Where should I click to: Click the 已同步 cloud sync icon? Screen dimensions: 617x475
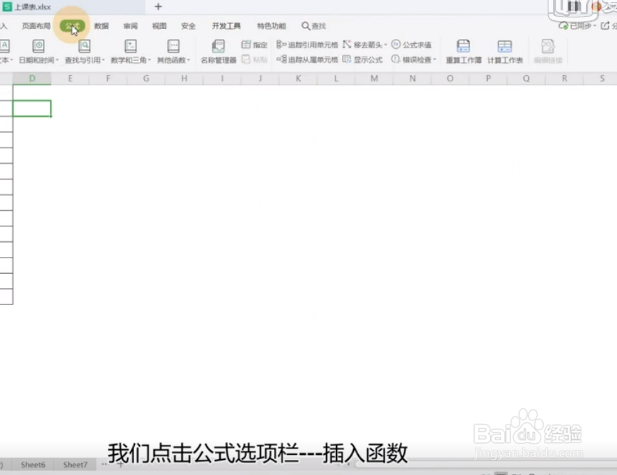pyautogui.click(x=563, y=26)
